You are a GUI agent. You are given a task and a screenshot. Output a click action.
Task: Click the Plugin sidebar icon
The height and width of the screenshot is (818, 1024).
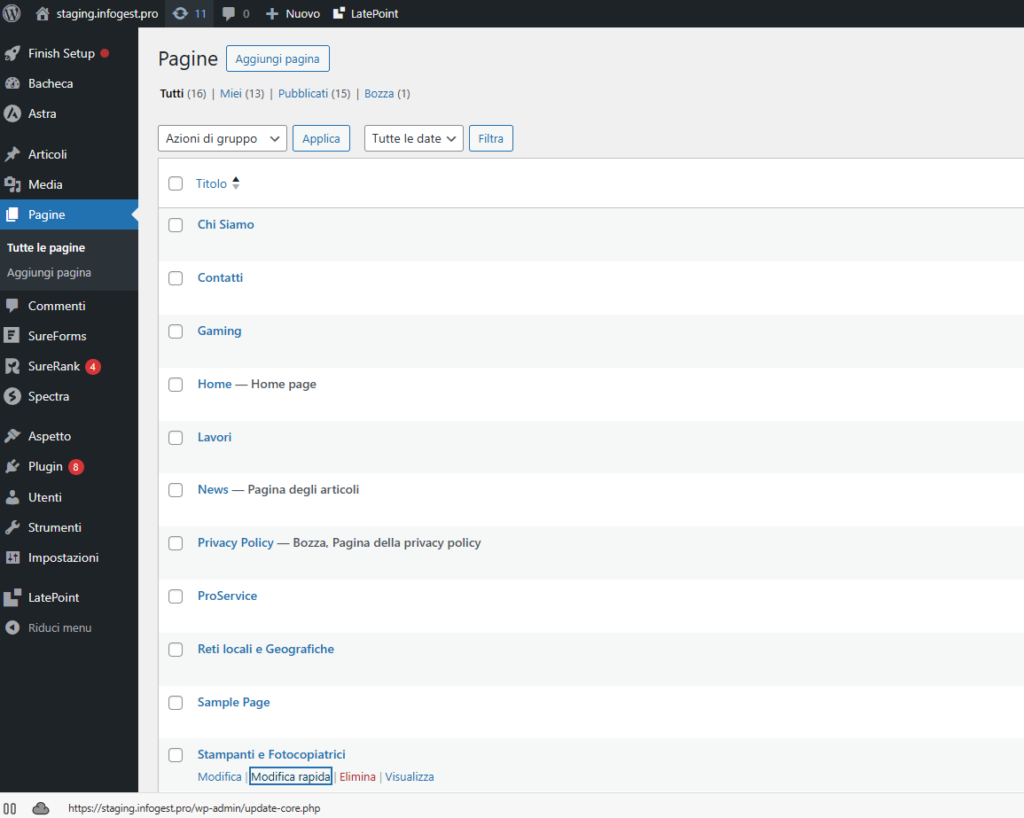tap(13, 467)
